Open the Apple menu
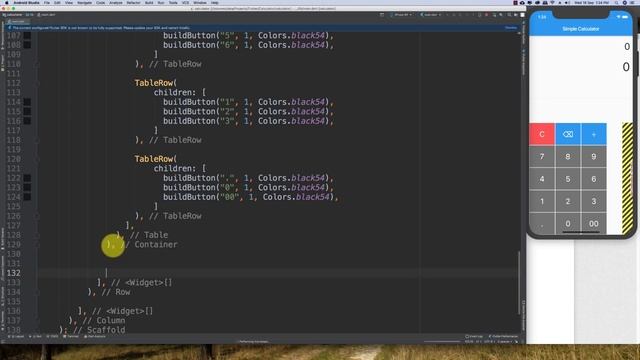This screenshot has height=360, width=640. pos(7,2)
